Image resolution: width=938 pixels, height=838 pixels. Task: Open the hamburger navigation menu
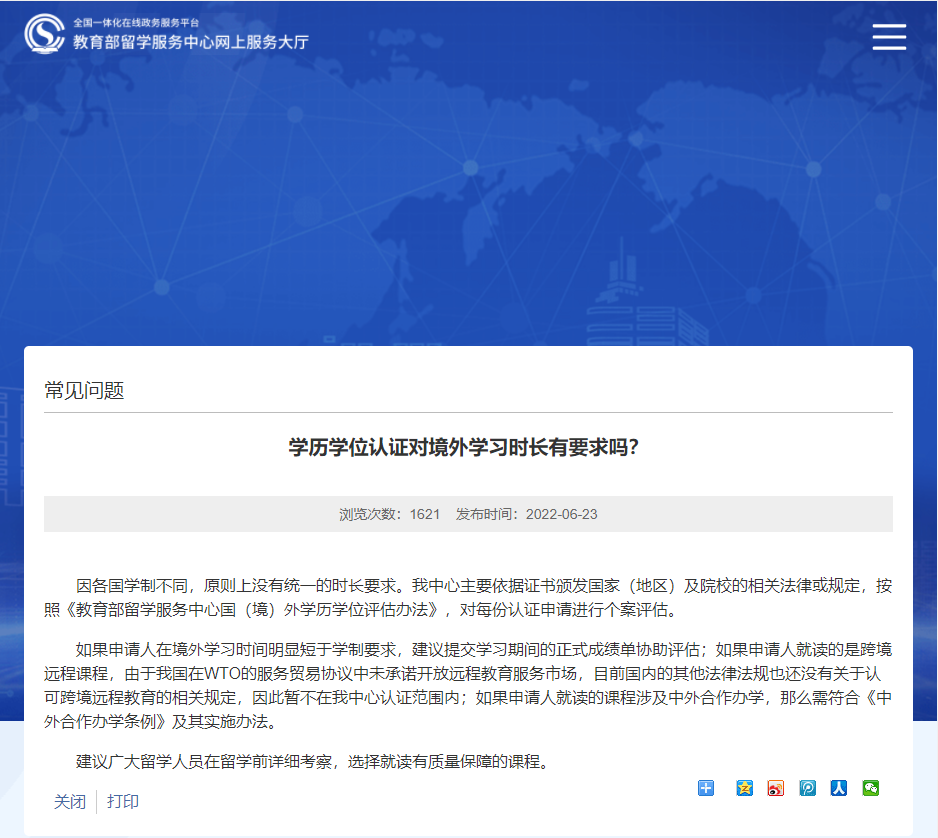pos(888,37)
